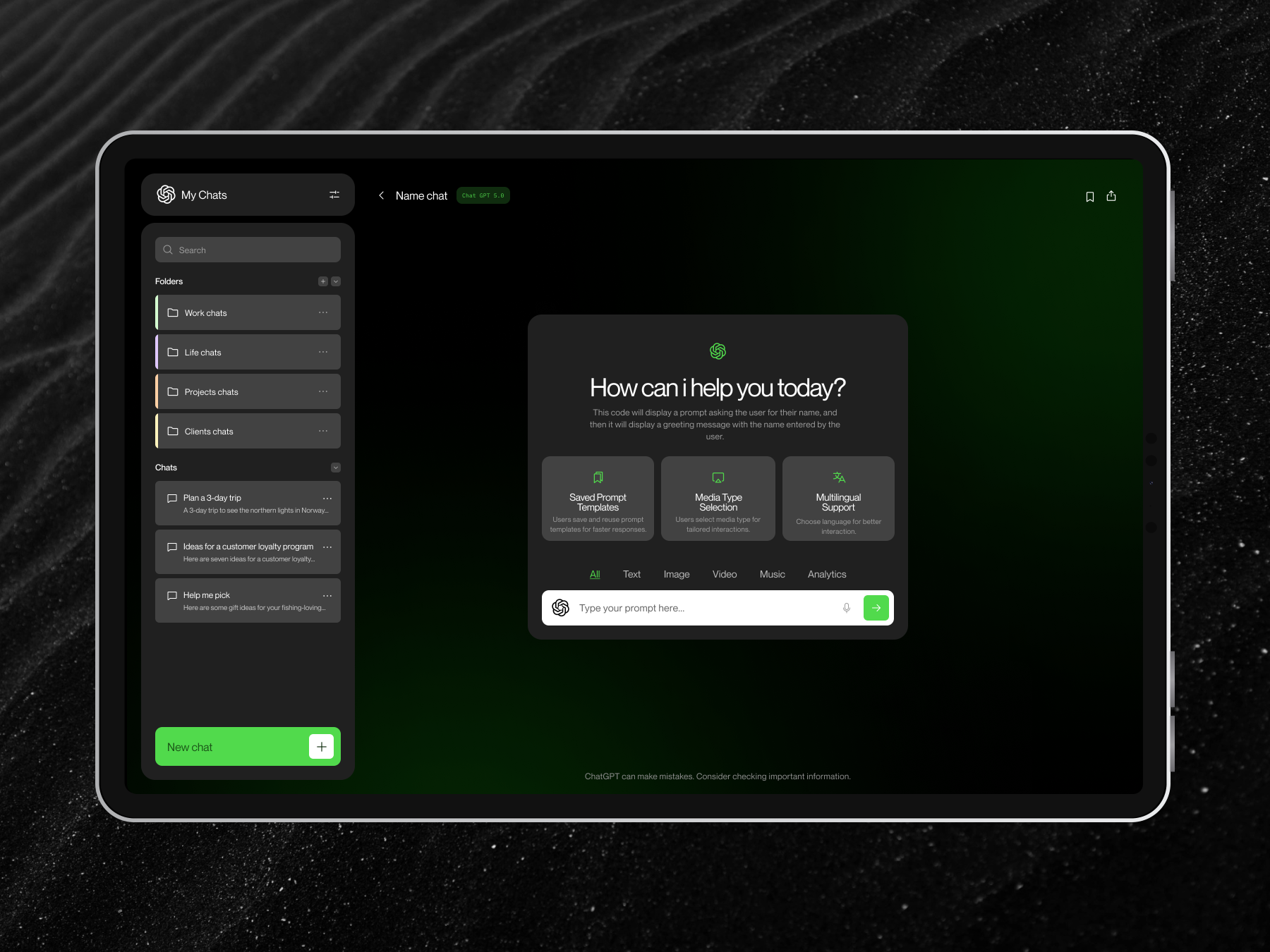Collapse the Folders section

(x=337, y=281)
